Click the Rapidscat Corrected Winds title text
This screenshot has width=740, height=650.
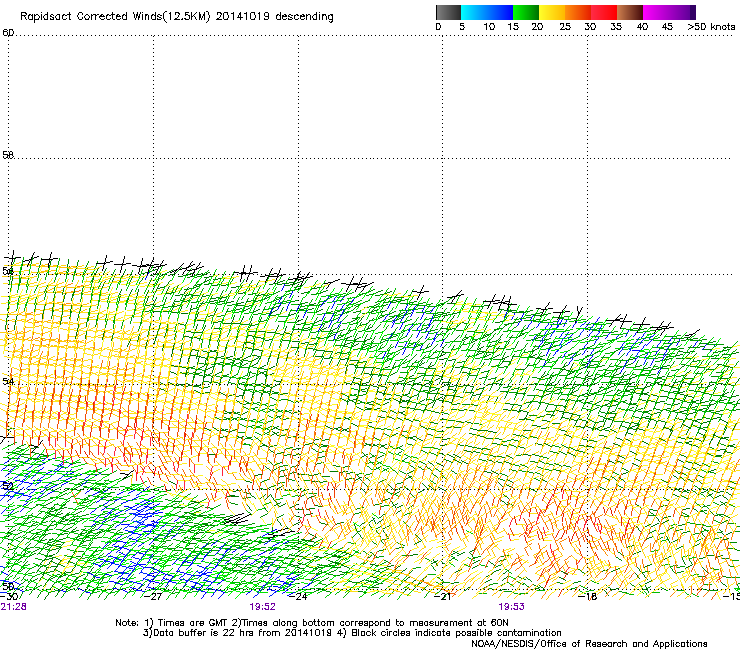click(x=177, y=16)
